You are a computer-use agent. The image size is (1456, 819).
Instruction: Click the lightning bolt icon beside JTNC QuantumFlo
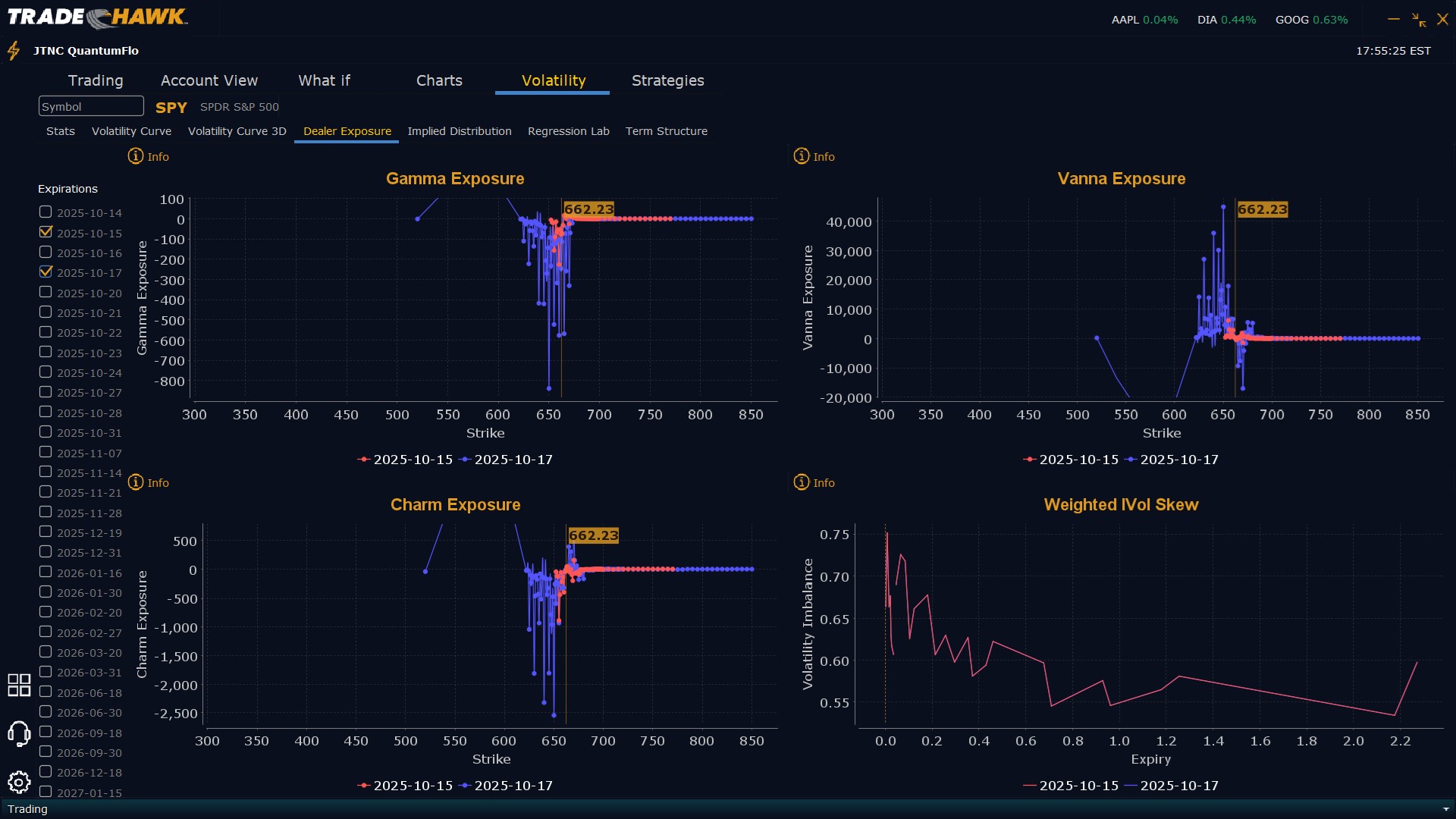pyautogui.click(x=13, y=51)
